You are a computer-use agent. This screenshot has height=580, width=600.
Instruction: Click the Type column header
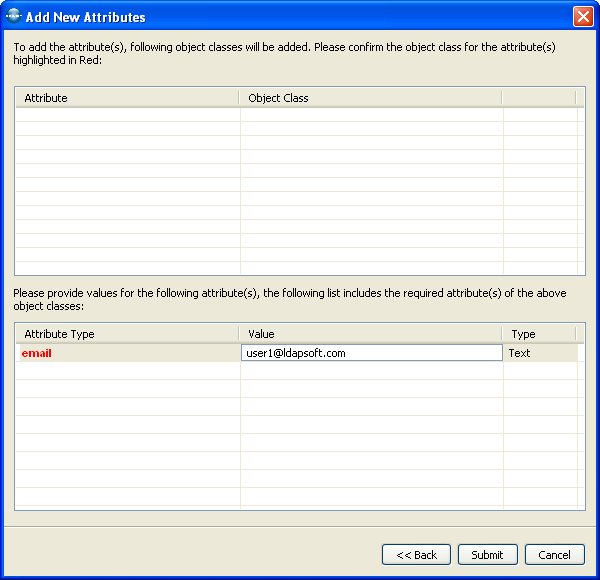[538, 334]
